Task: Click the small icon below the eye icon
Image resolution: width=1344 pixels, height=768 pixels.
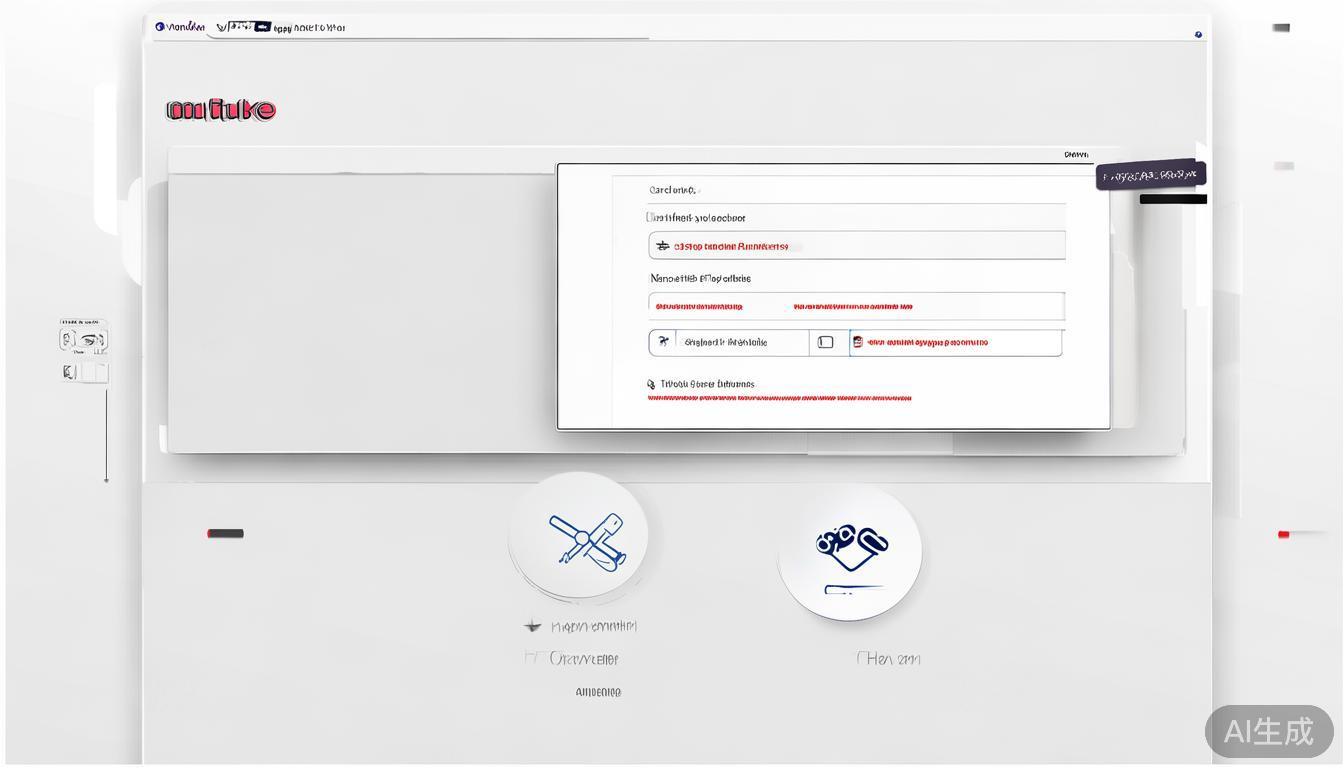Action: coord(69,372)
